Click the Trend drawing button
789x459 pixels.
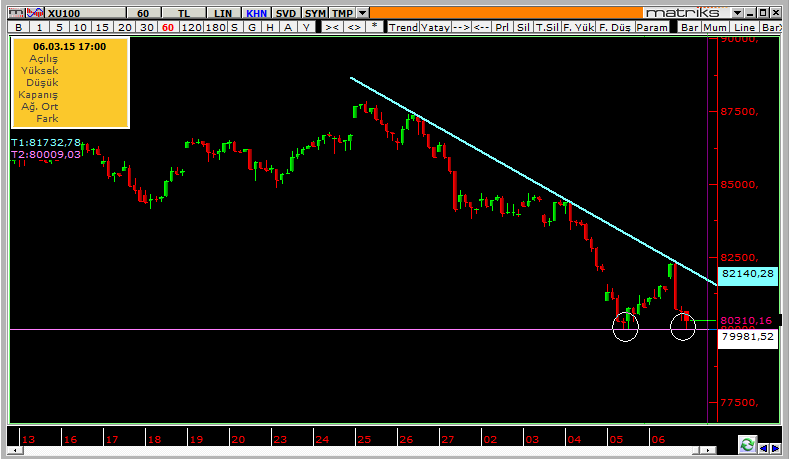[x=403, y=27]
